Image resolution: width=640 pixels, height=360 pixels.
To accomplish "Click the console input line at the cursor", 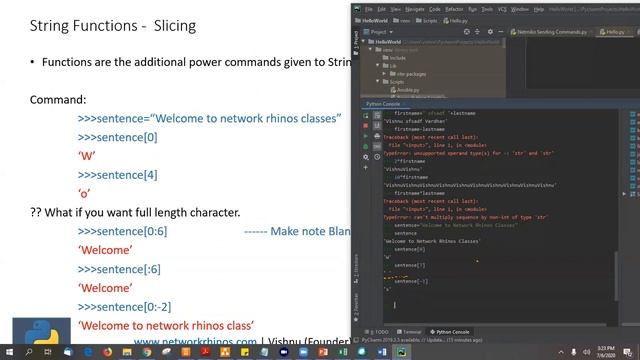I will coord(395,305).
